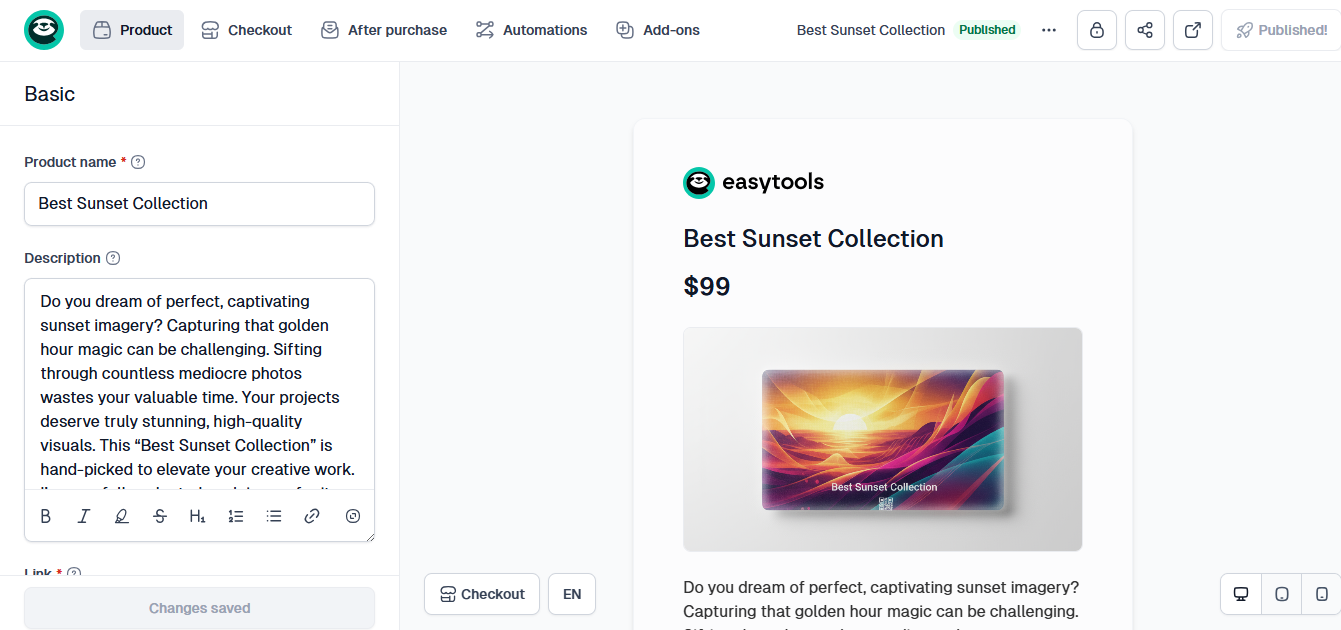Open the product page in a new tab
The width and height of the screenshot is (1341, 630).
1192,30
